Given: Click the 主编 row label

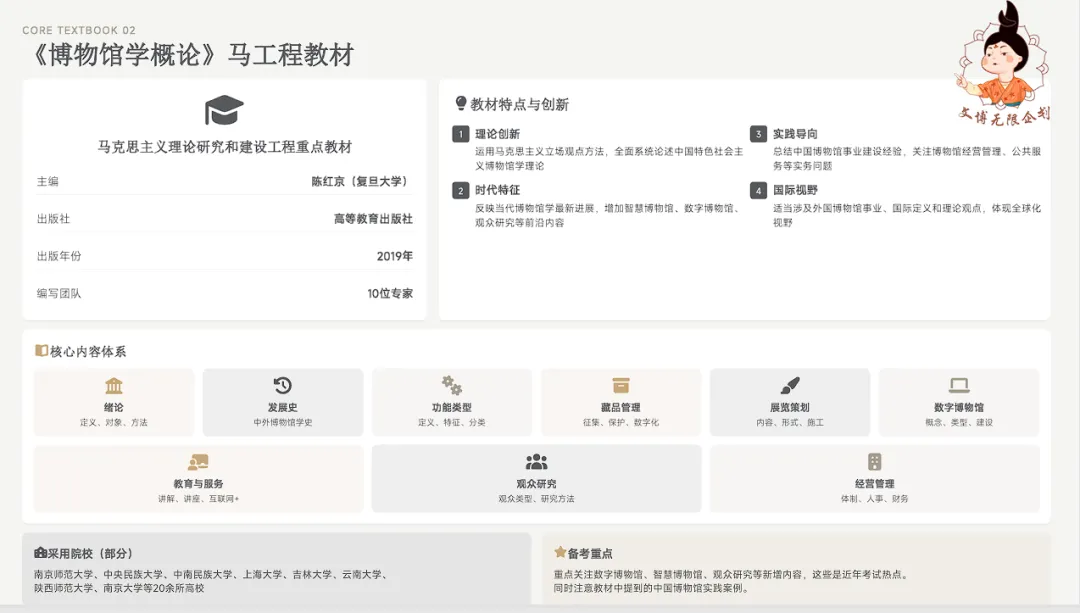Looking at the screenshot, I should pos(48,181).
